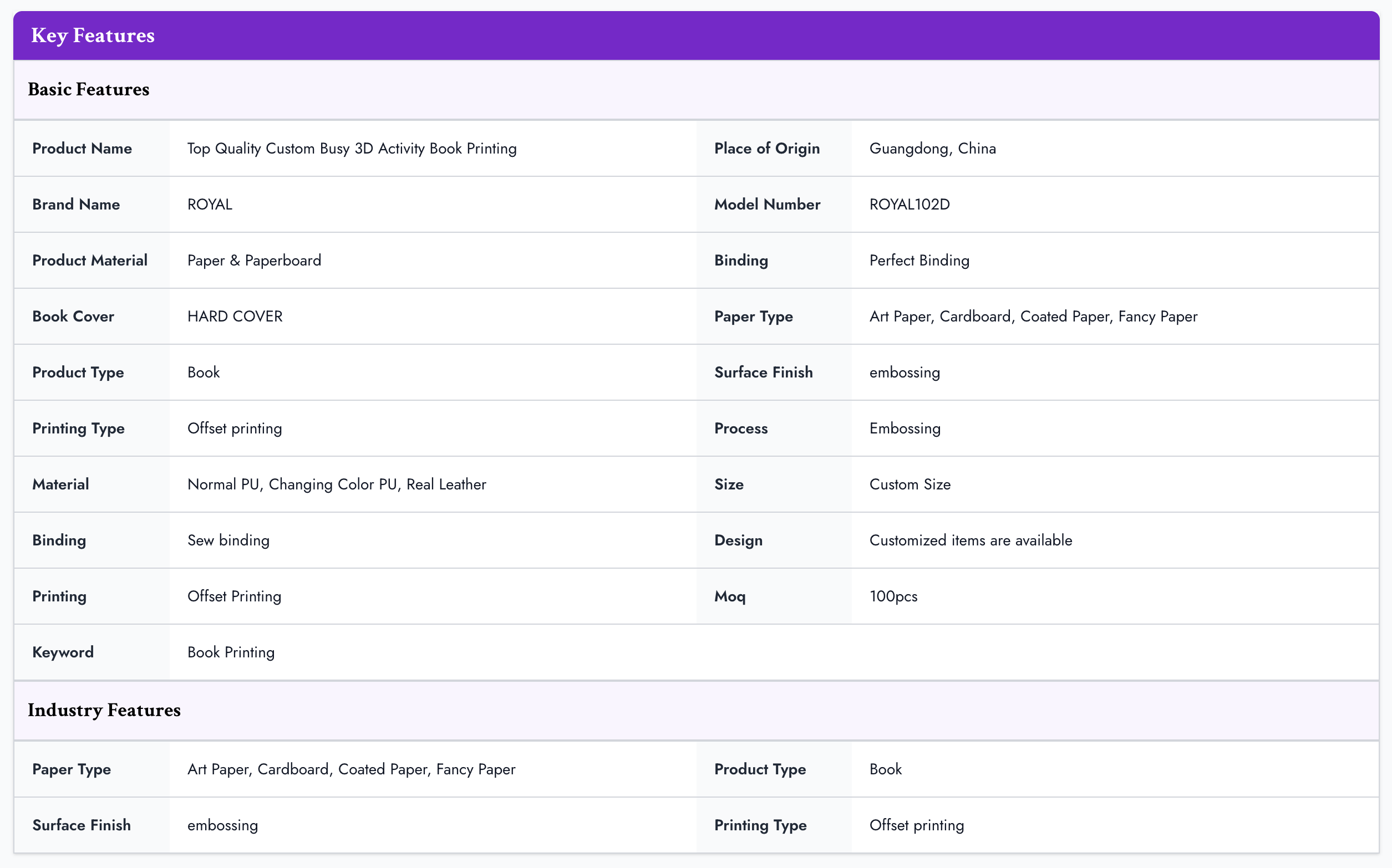Screen dimensions: 1392x868
Task: Click the 100pcs Moq value
Action: click(893, 596)
